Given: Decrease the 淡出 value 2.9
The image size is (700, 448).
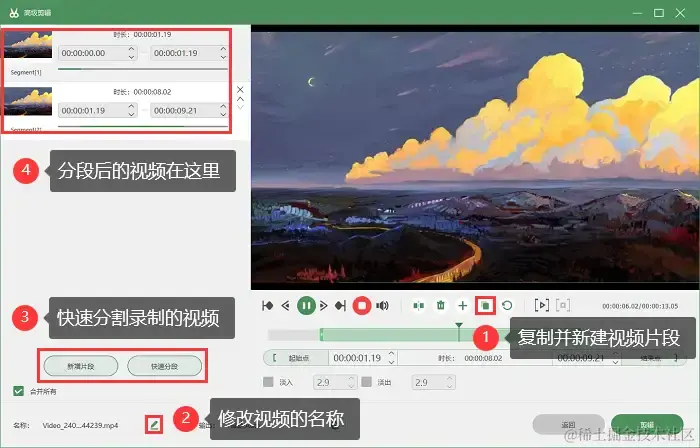Looking at the screenshot, I should (450, 386).
